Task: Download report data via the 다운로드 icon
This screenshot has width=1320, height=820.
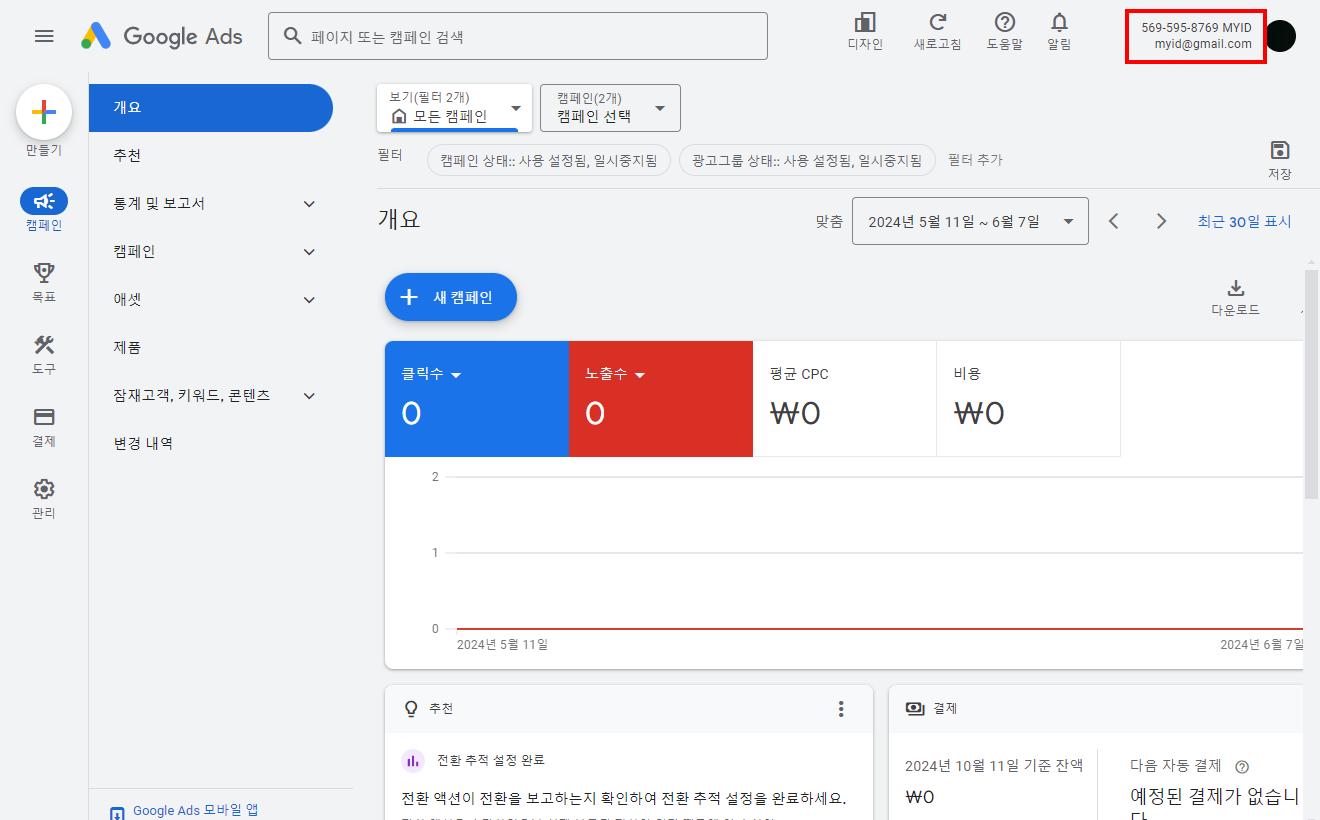Action: (x=1236, y=292)
